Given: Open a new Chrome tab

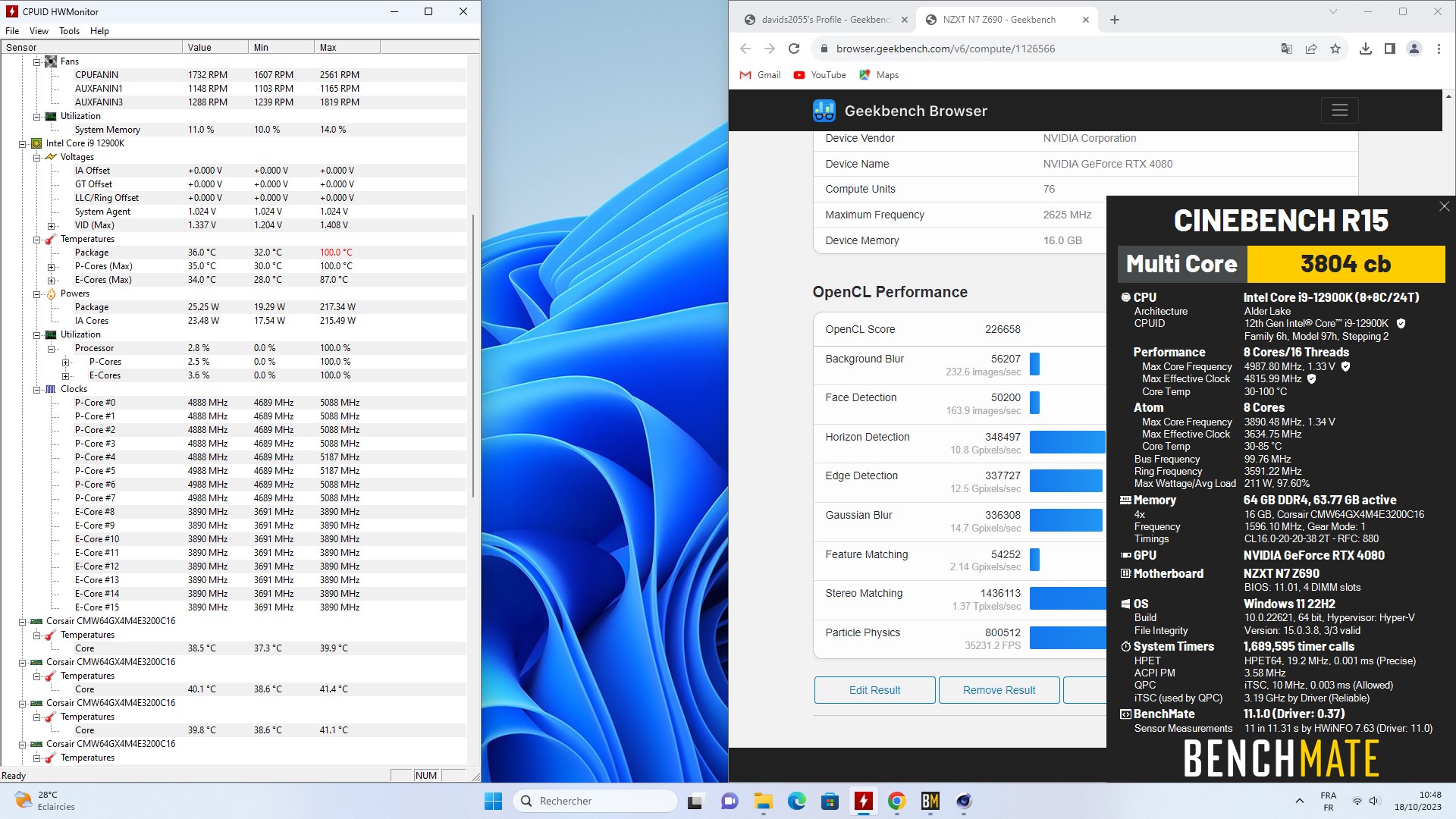Looking at the screenshot, I should [x=1114, y=20].
